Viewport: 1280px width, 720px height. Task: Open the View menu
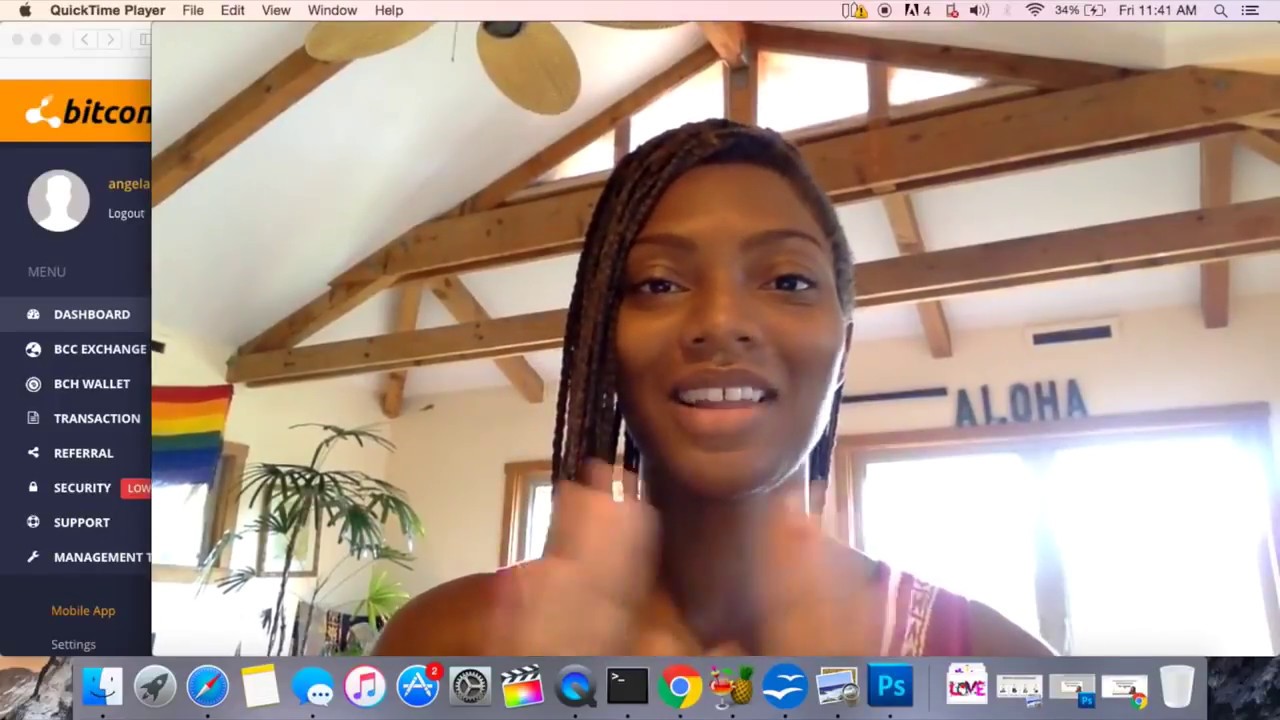[276, 10]
